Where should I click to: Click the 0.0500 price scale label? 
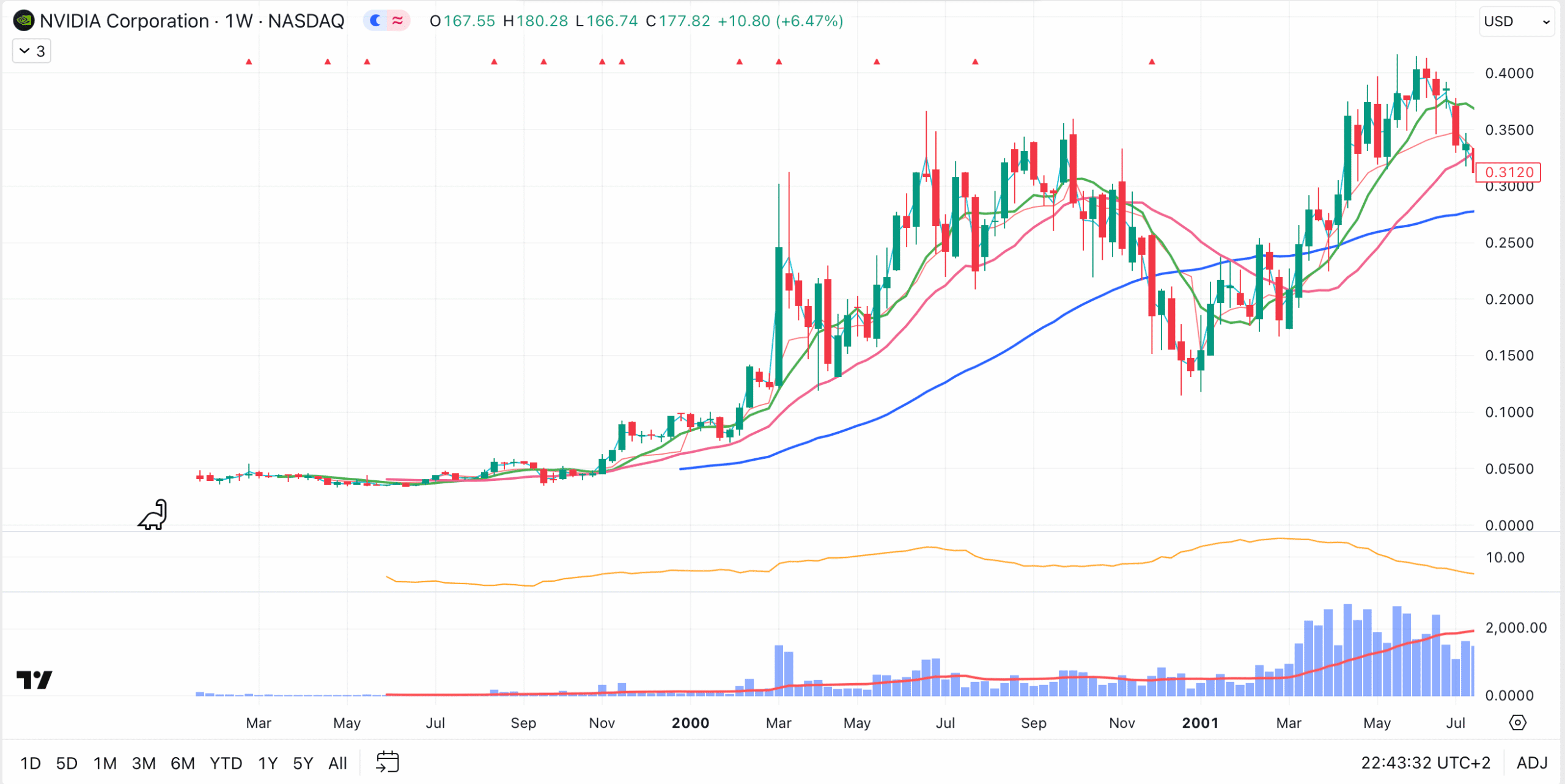(x=1509, y=469)
